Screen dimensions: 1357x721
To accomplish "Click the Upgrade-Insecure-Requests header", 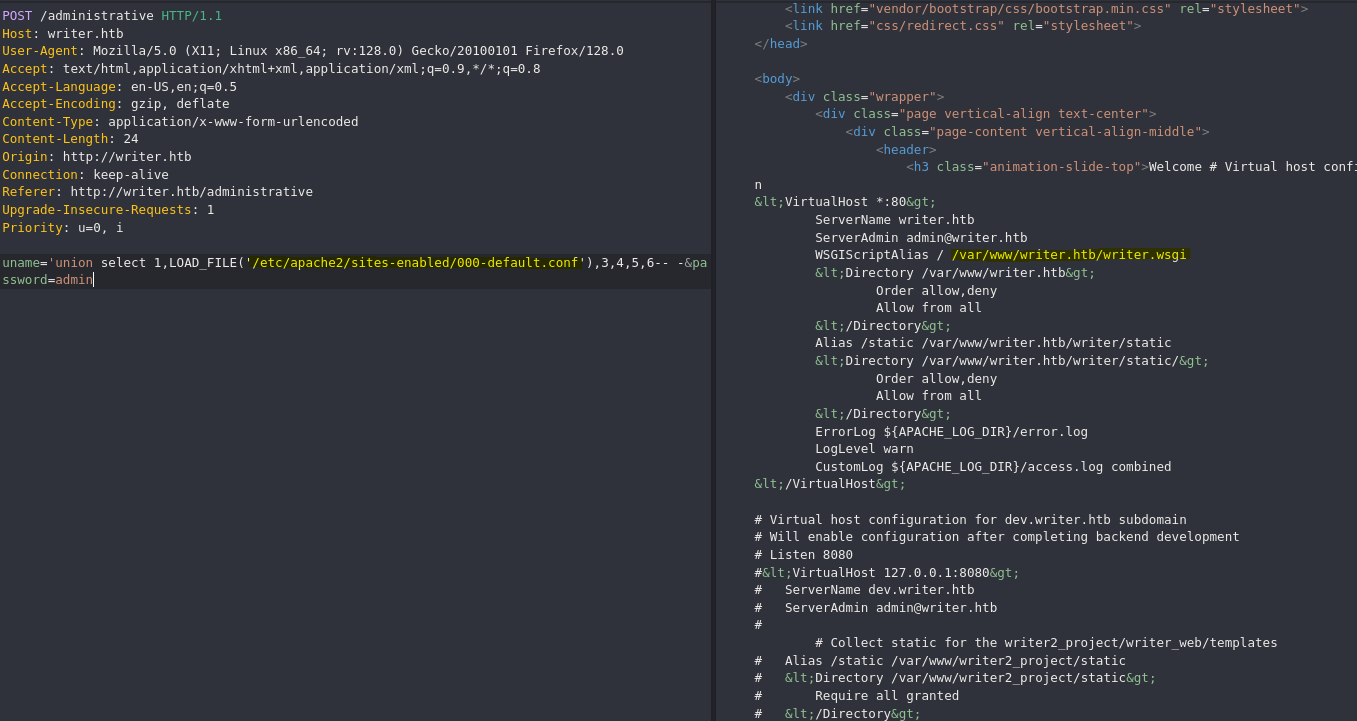I will (x=108, y=210).
